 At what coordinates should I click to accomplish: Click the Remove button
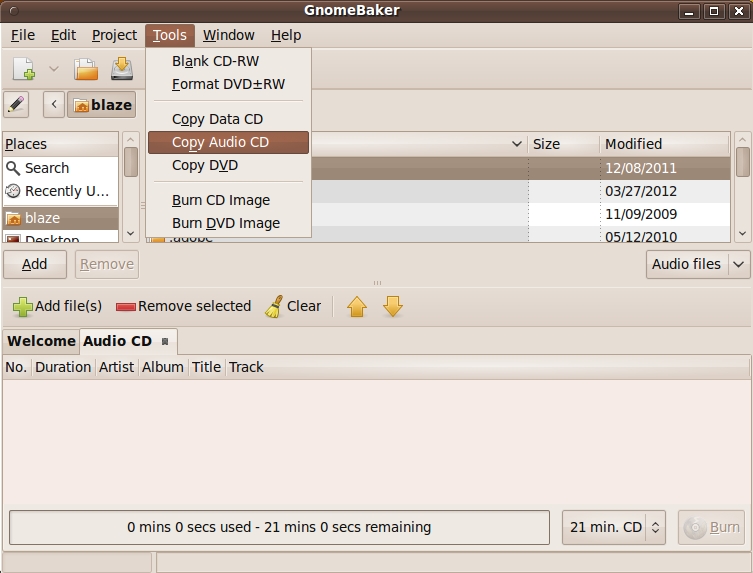107,264
